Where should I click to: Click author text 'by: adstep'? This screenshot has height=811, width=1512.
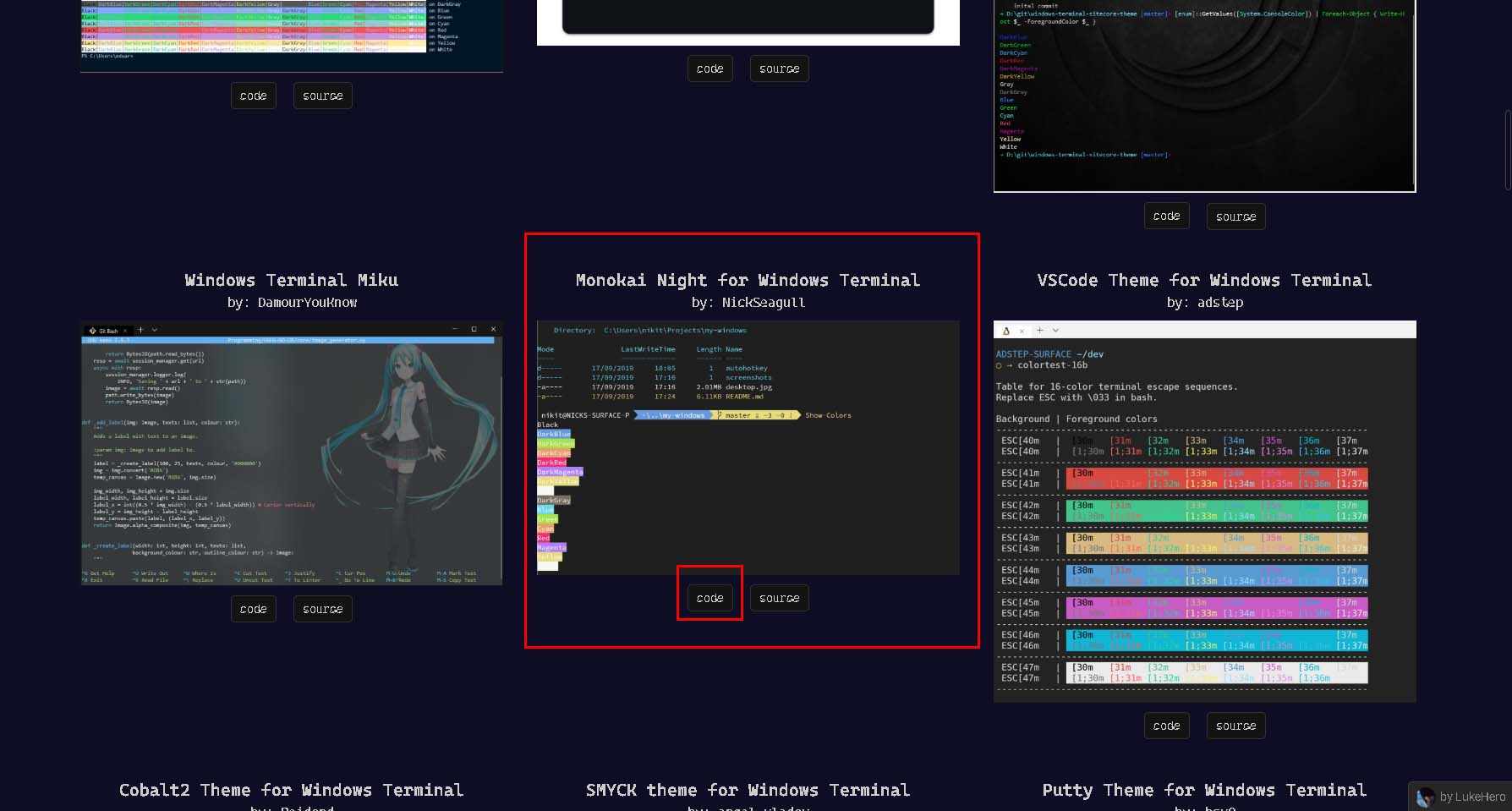click(x=1205, y=302)
